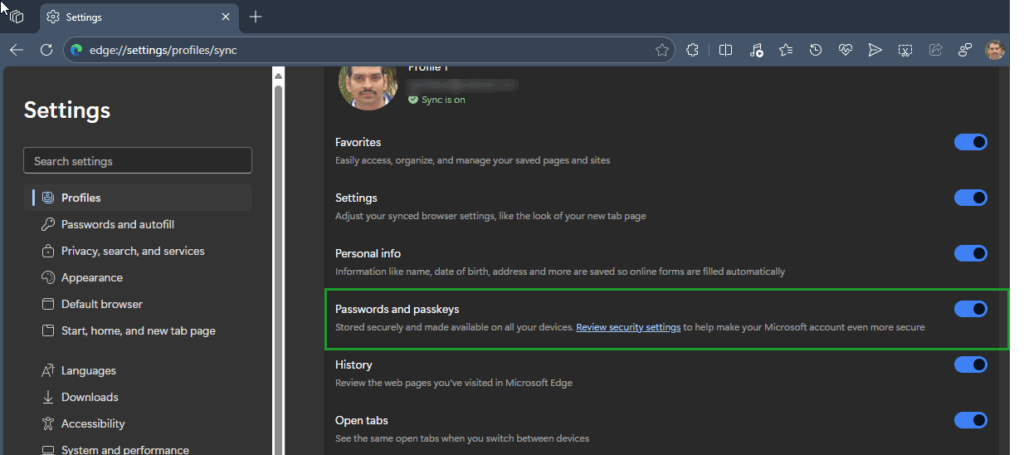Go to Downloads settings
The height and width of the screenshot is (455, 1024).
[90, 397]
